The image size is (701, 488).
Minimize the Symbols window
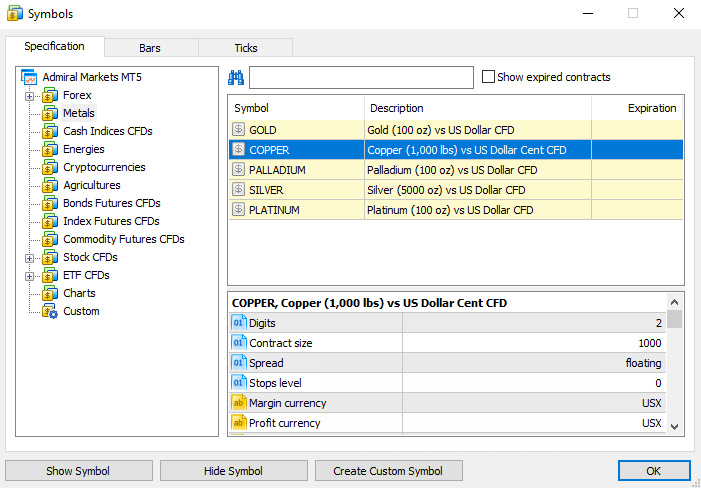[588, 13]
